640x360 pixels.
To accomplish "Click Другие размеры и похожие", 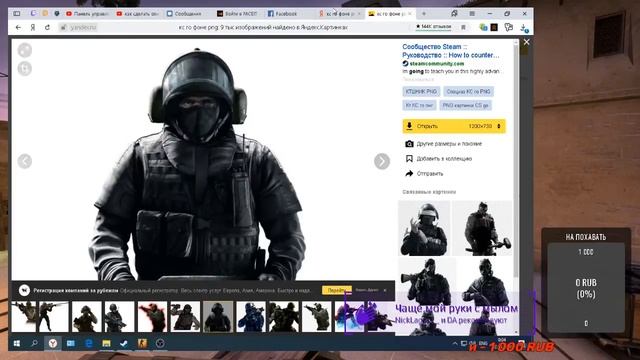I will [x=449, y=144].
